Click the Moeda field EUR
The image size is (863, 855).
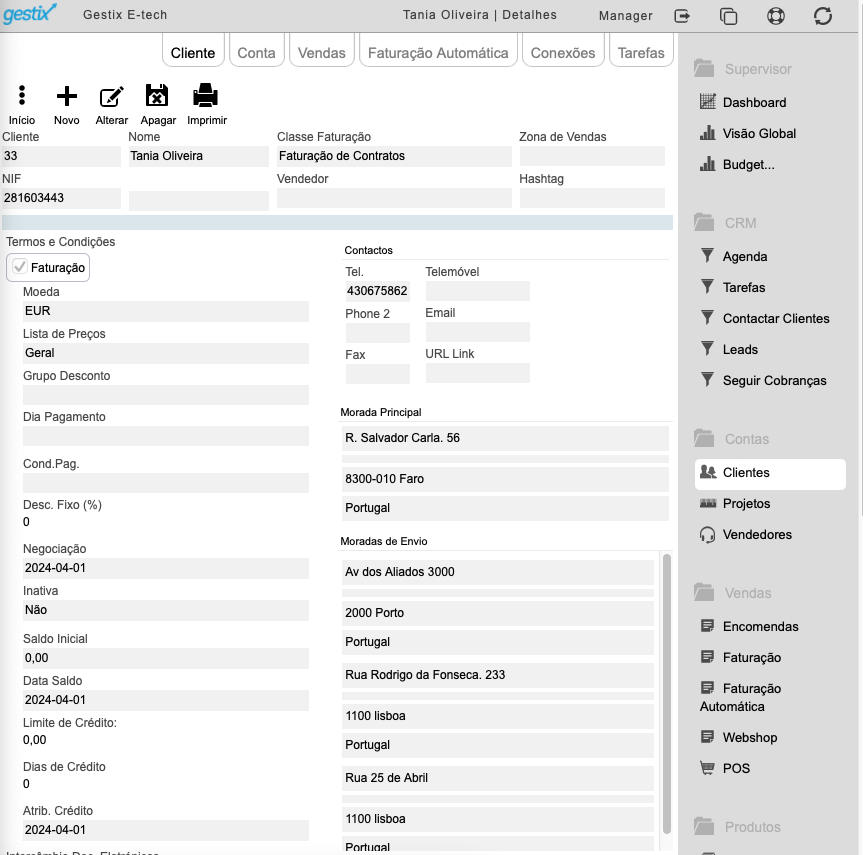click(x=166, y=311)
